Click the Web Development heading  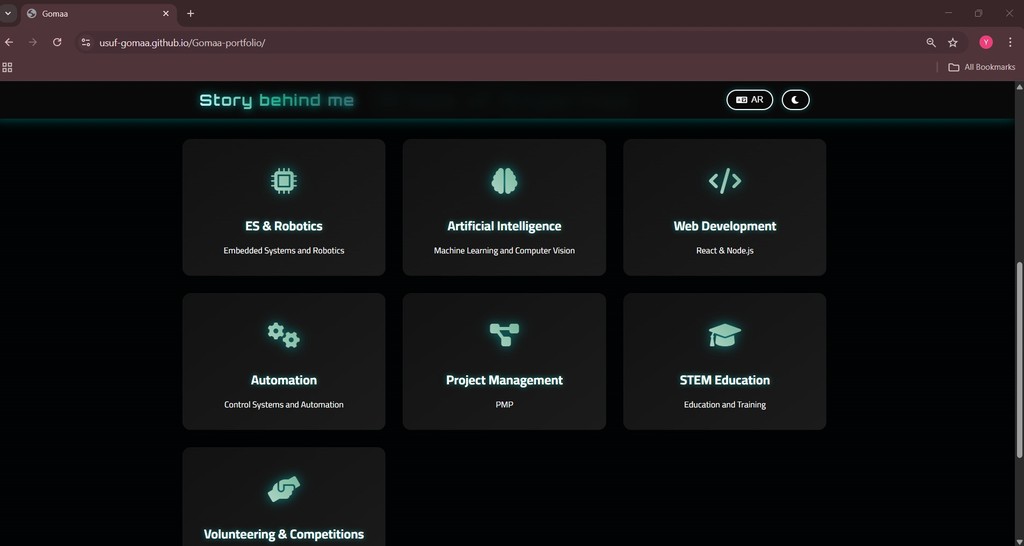725,226
